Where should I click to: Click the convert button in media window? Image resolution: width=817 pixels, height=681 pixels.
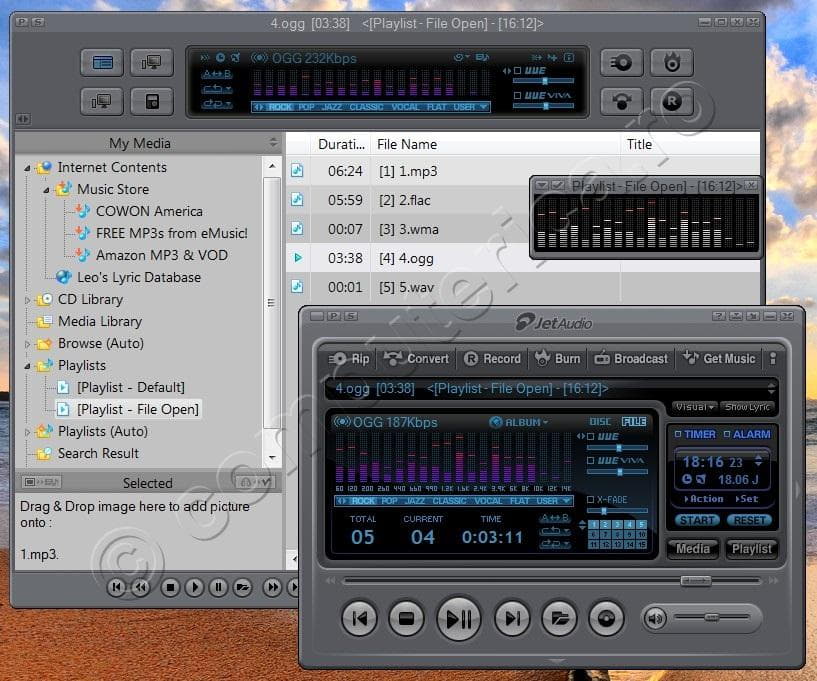point(621,102)
